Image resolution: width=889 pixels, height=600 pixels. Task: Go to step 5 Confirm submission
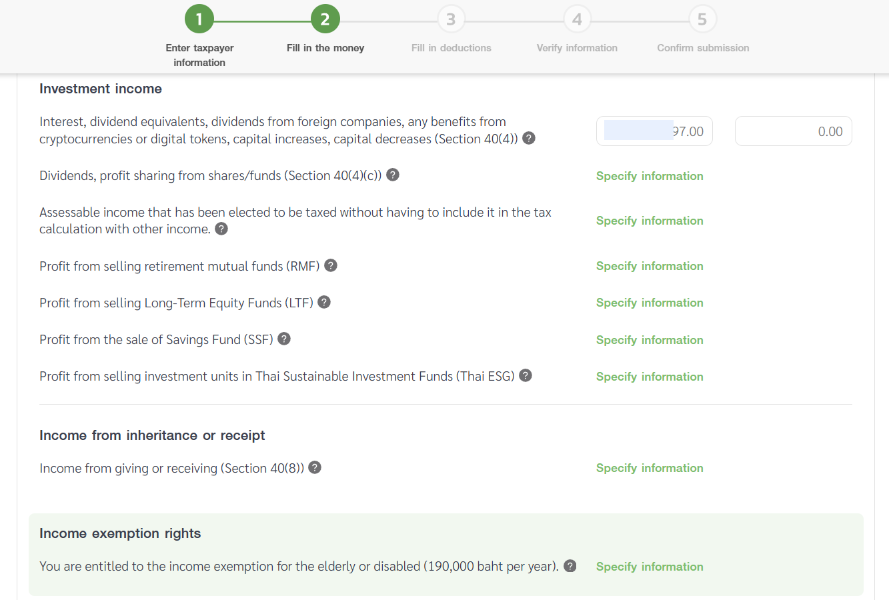703,19
